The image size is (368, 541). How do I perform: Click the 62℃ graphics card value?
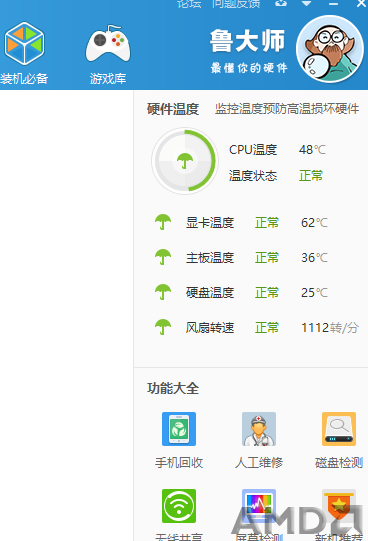click(x=314, y=223)
